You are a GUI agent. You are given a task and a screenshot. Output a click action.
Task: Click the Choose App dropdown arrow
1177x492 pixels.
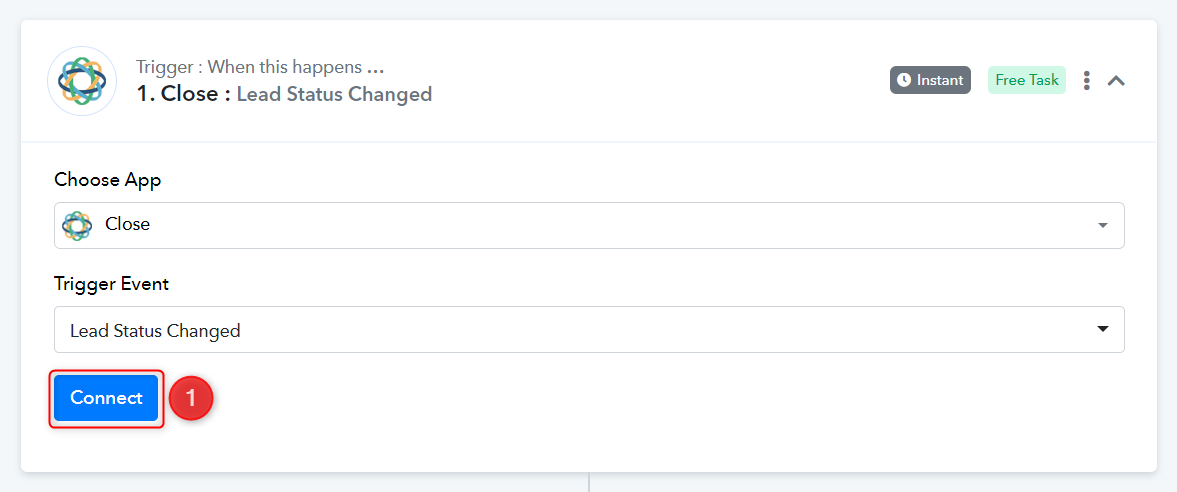pos(1102,225)
